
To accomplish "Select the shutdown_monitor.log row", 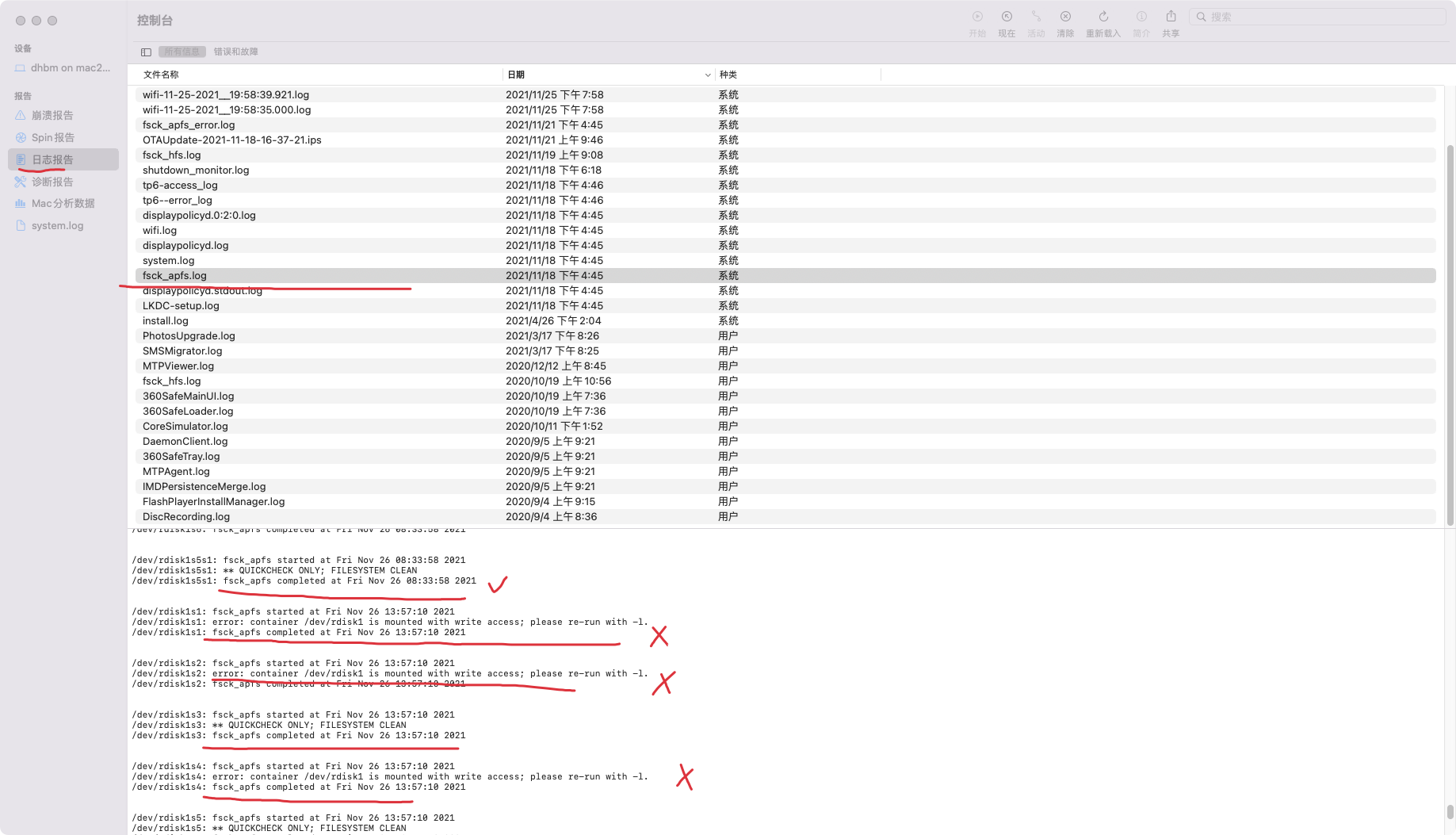I will click(x=785, y=170).
